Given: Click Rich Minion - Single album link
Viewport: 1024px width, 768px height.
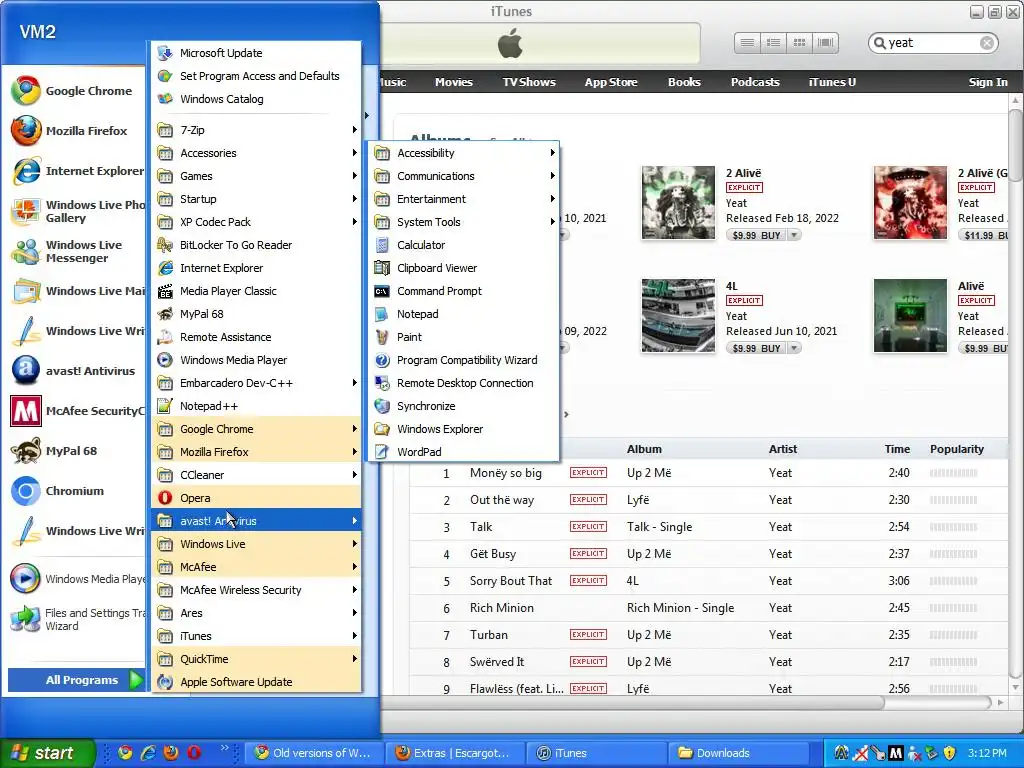Looking at the screenshot, I should pos(680,608).
